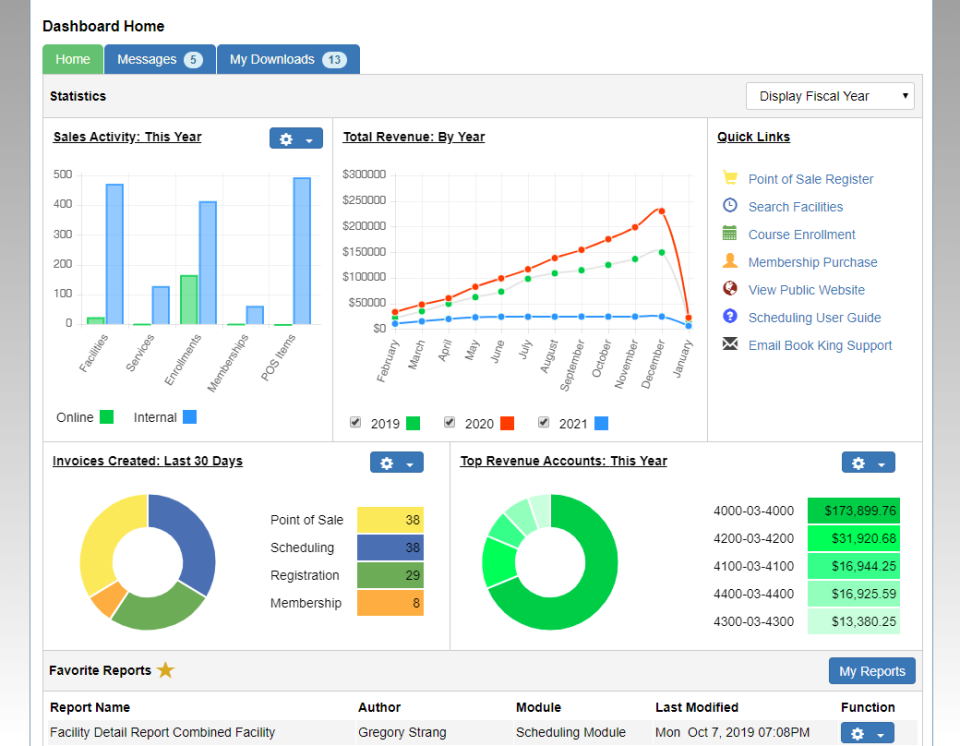This screenshot has width=960, height=746.
Task: Open the My Downloads tab
Action: coord(287,59)
